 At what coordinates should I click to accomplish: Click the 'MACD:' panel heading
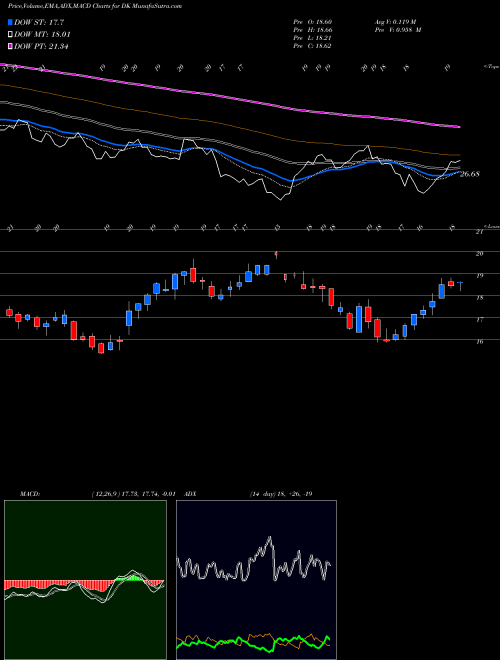click(29, 494)
